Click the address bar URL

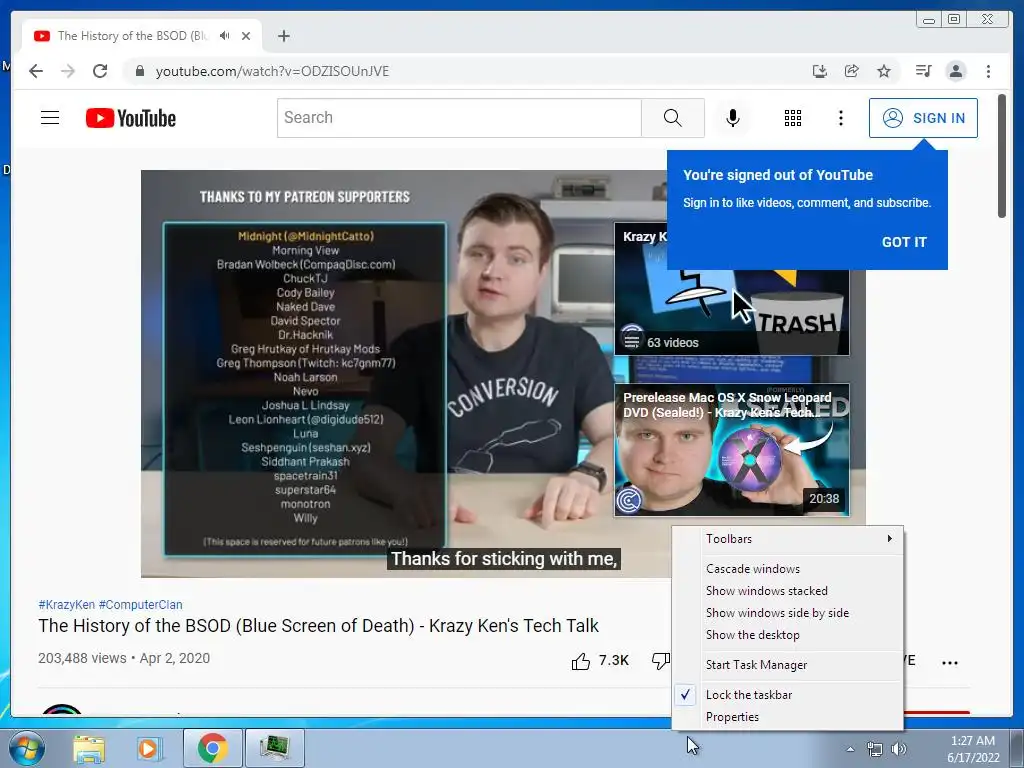(272, 71)
